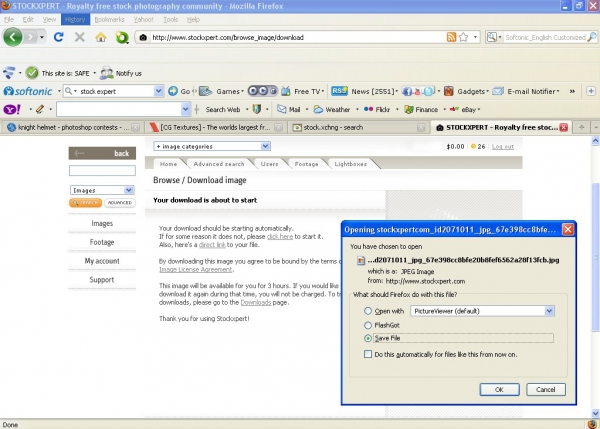Go to the Home page icon
Screen dimensions: 600x429
click(x=101, y=37)
